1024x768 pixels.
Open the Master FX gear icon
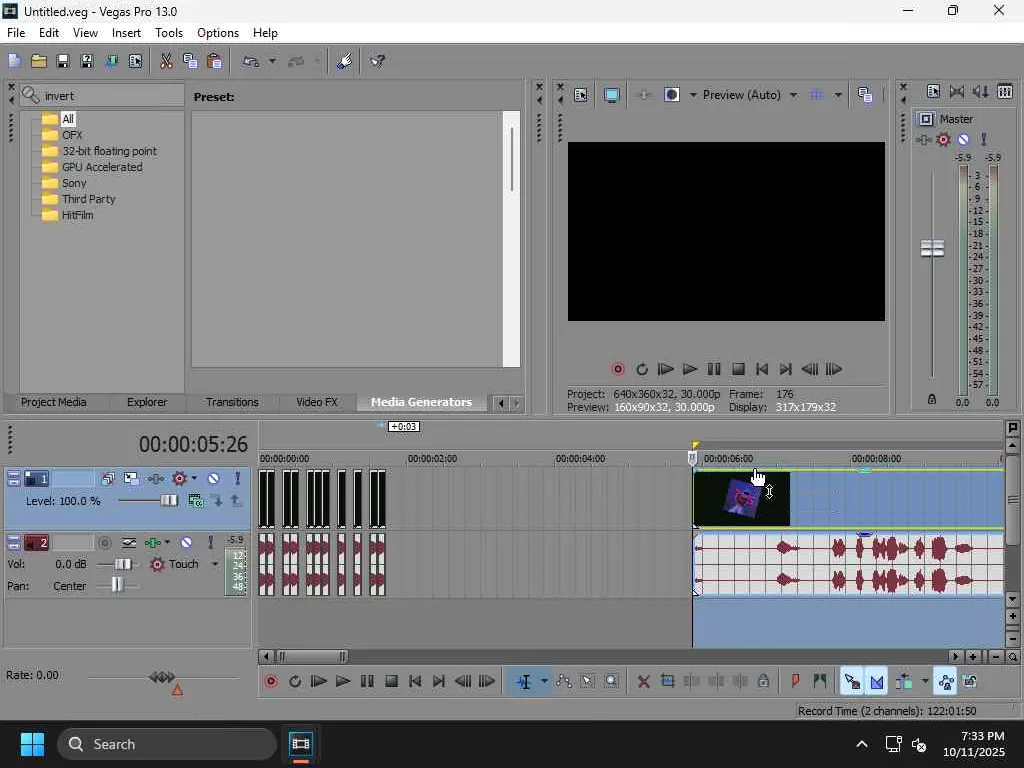(x=943, y=139)
